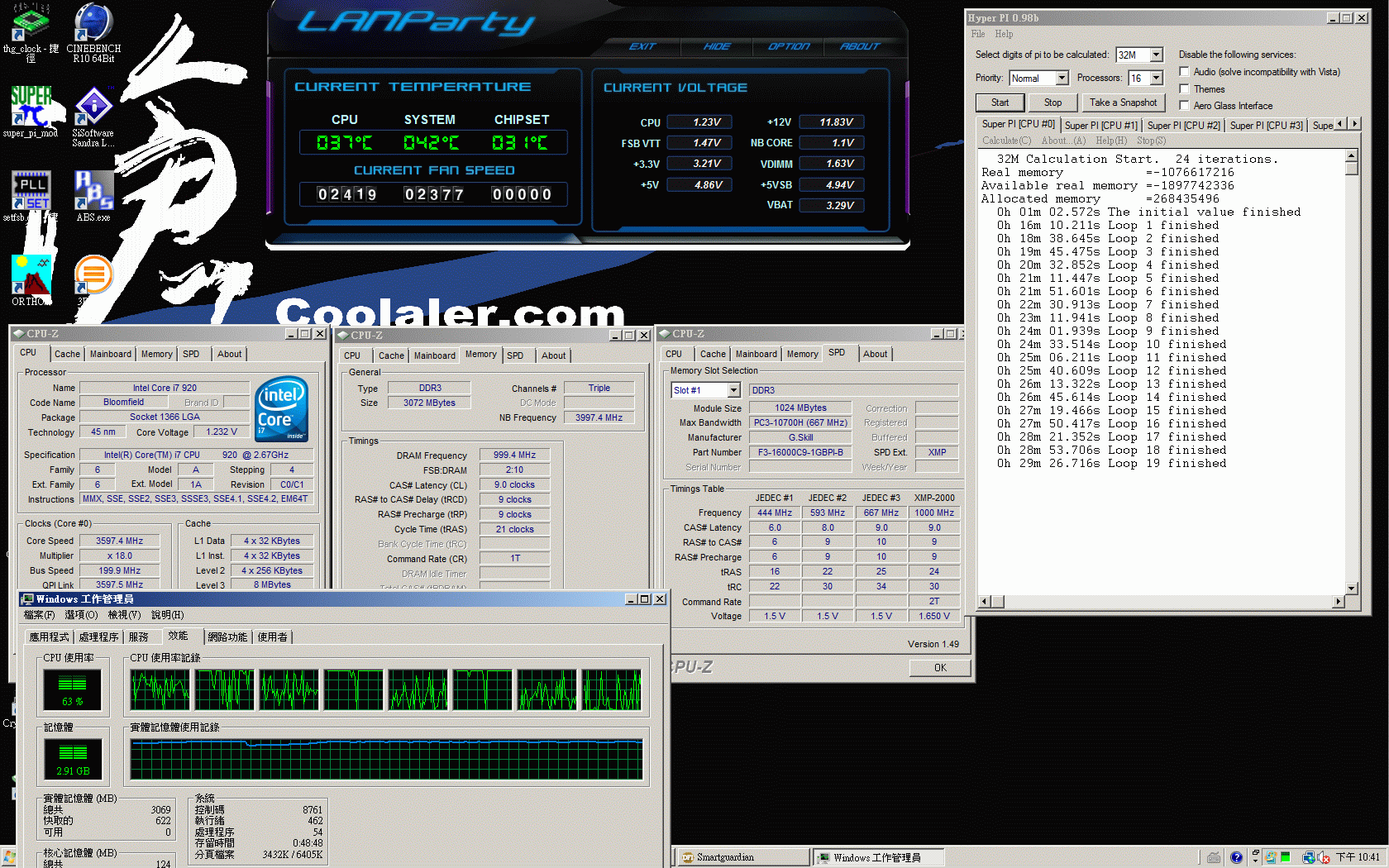Image resolution: width=1389 pixels, height=868 pixels.
Task: Open the thg_clock desktop shortcut
Action: click(x=31, y=33)
